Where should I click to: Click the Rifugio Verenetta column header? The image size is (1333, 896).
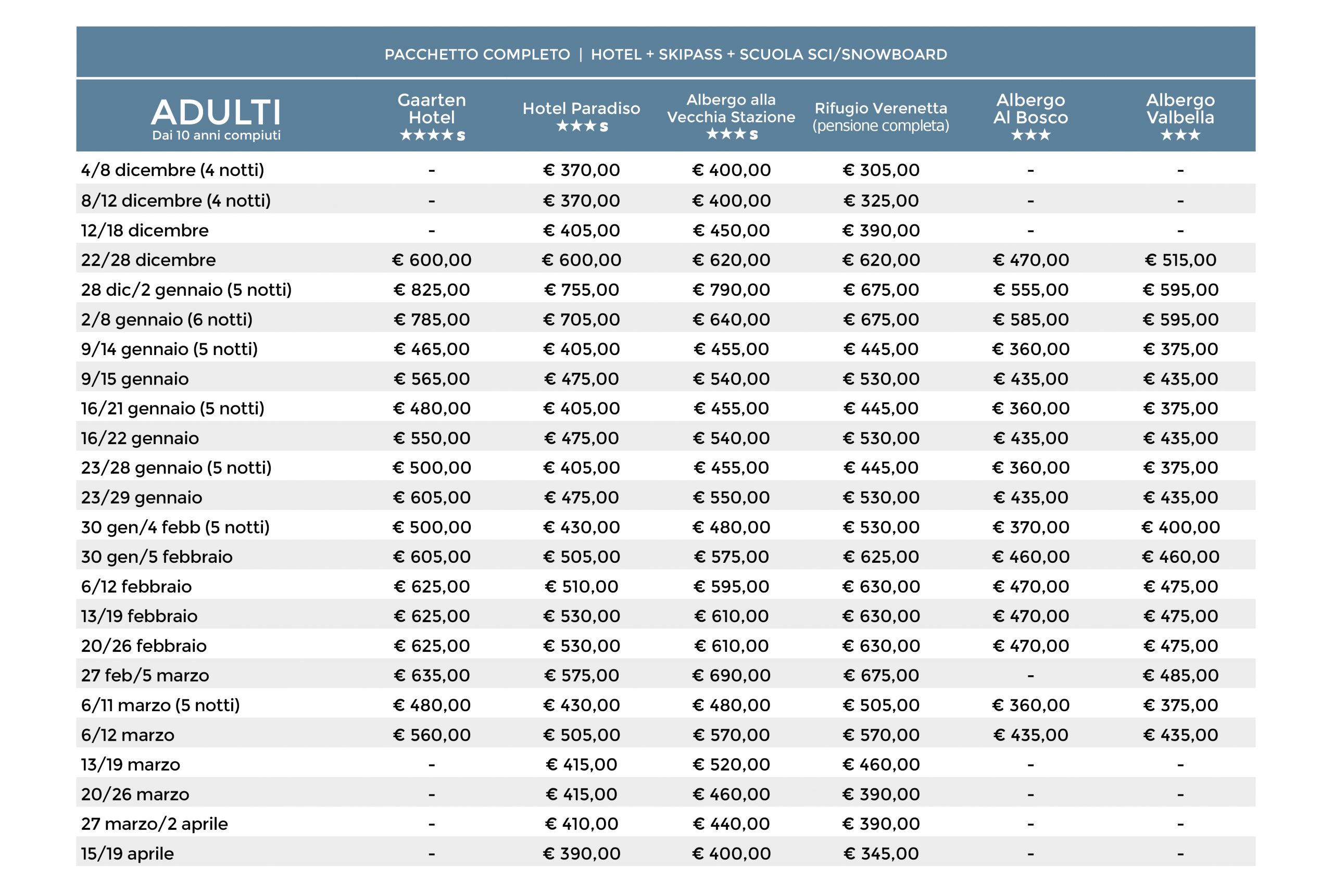click(881, 117)
